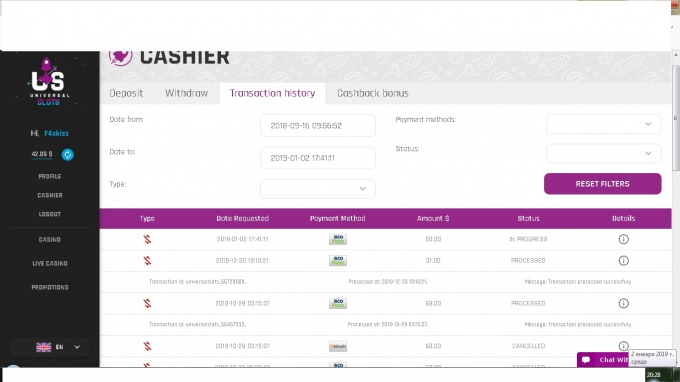This screenshot has height=382, width=680.
Task: Click the Bitcoin payment icon on the cancelled row
Action: [x=338, y=346]
